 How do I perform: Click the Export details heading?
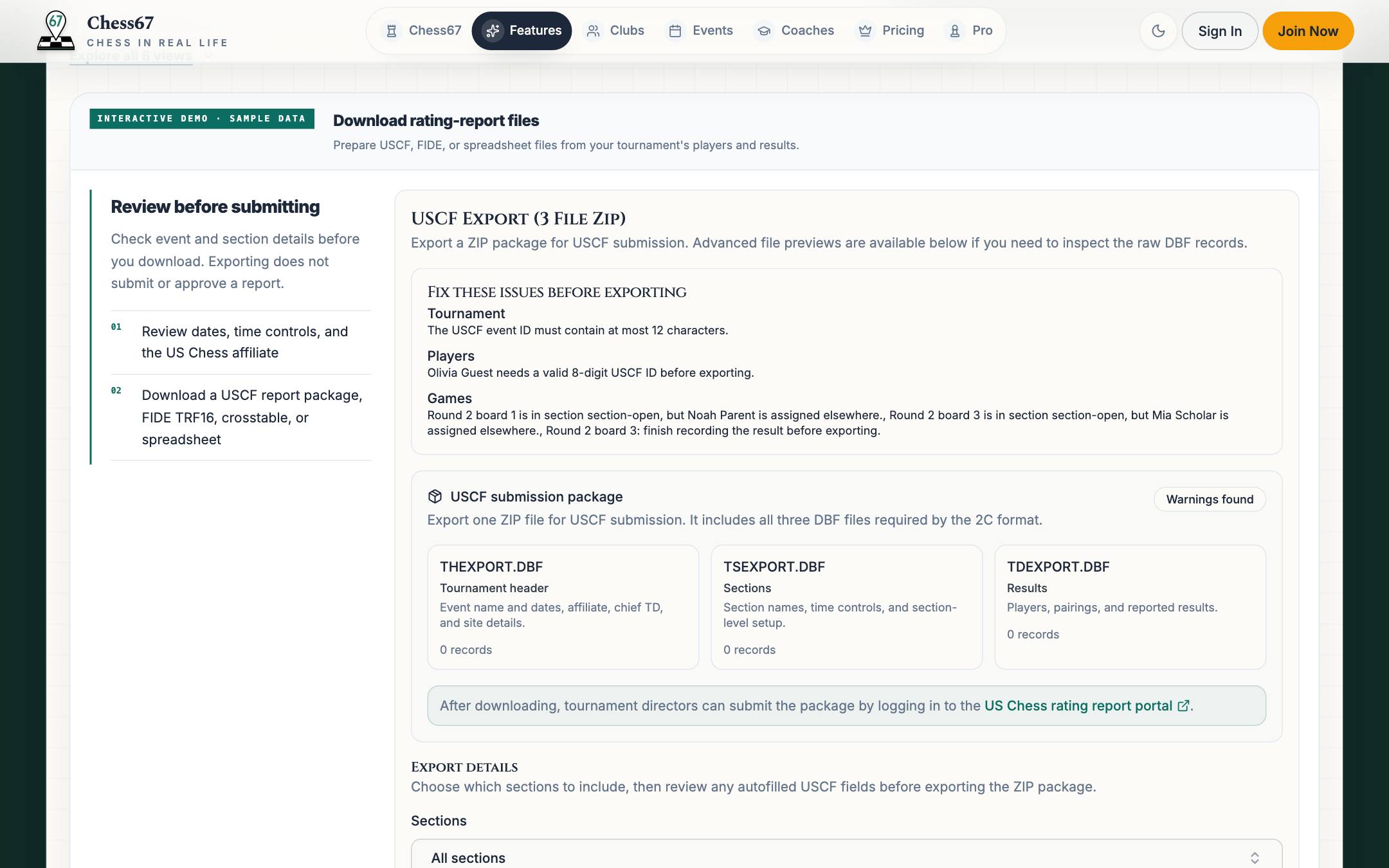pyautogui.click(x=464, y=767)
